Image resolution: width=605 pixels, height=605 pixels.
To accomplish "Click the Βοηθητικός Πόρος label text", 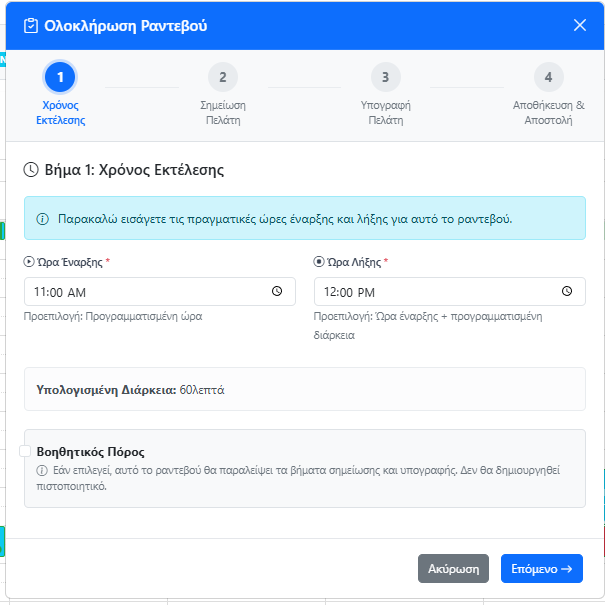I will (x=90, y=452).
